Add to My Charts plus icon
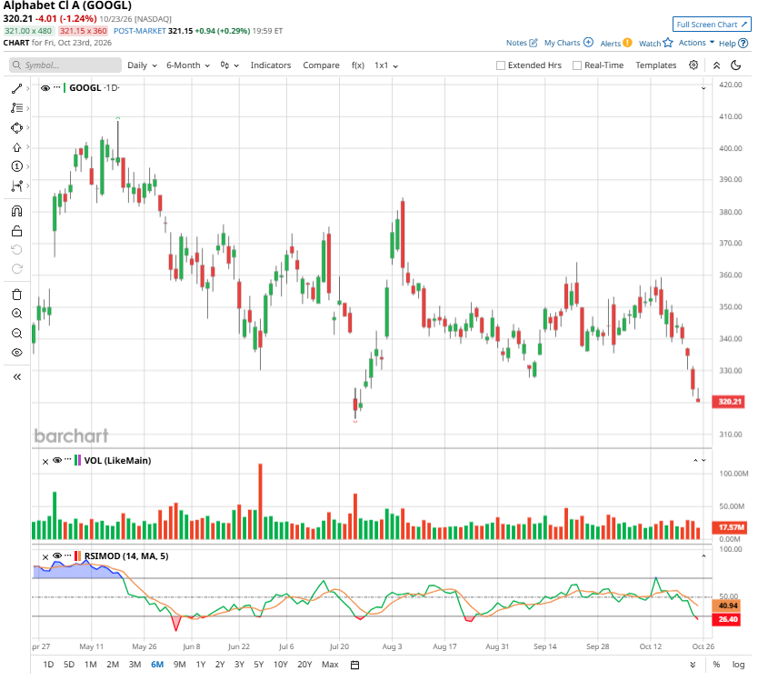 (588, 42)
